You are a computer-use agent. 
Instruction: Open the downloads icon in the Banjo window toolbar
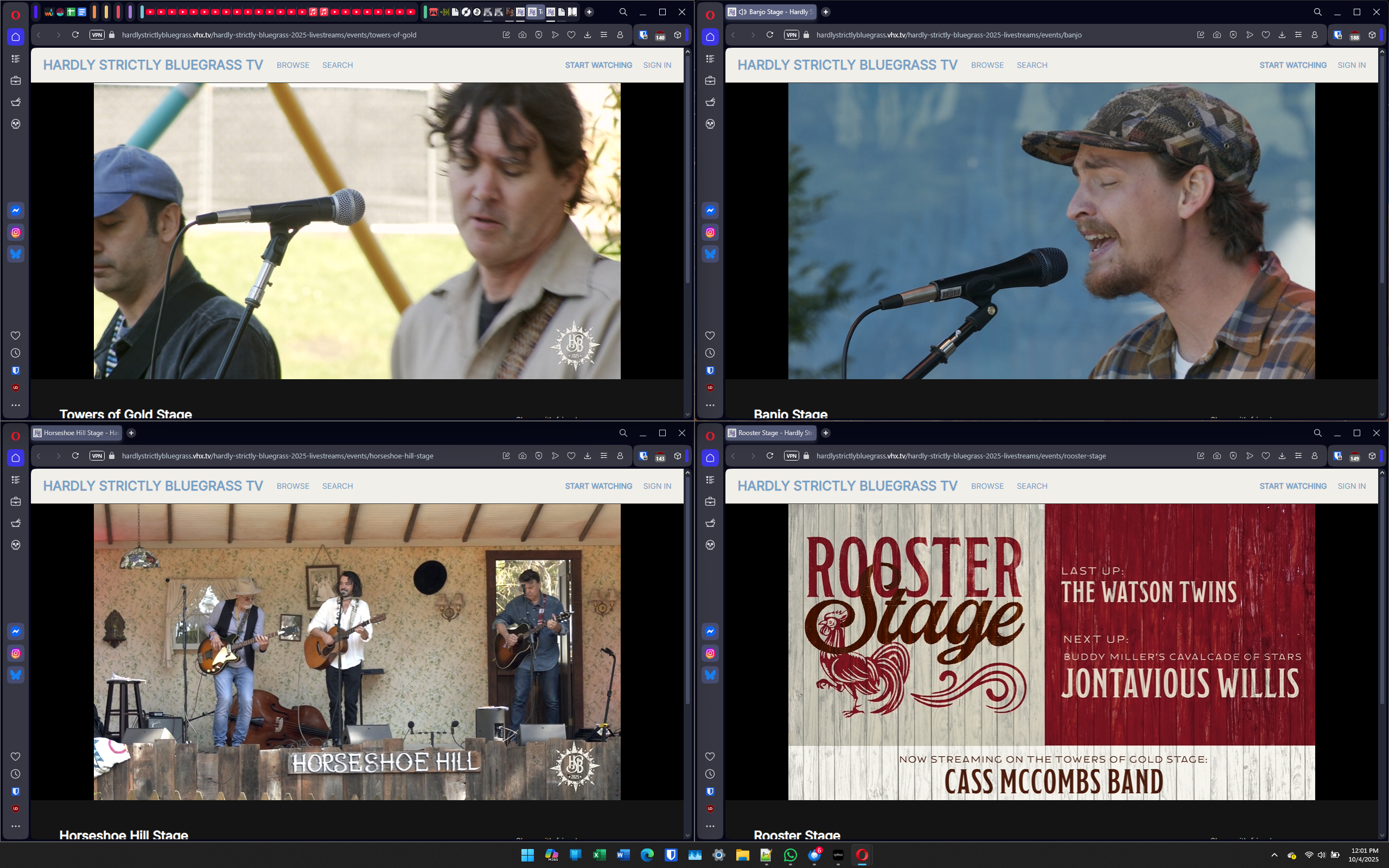coord(1282,35)
